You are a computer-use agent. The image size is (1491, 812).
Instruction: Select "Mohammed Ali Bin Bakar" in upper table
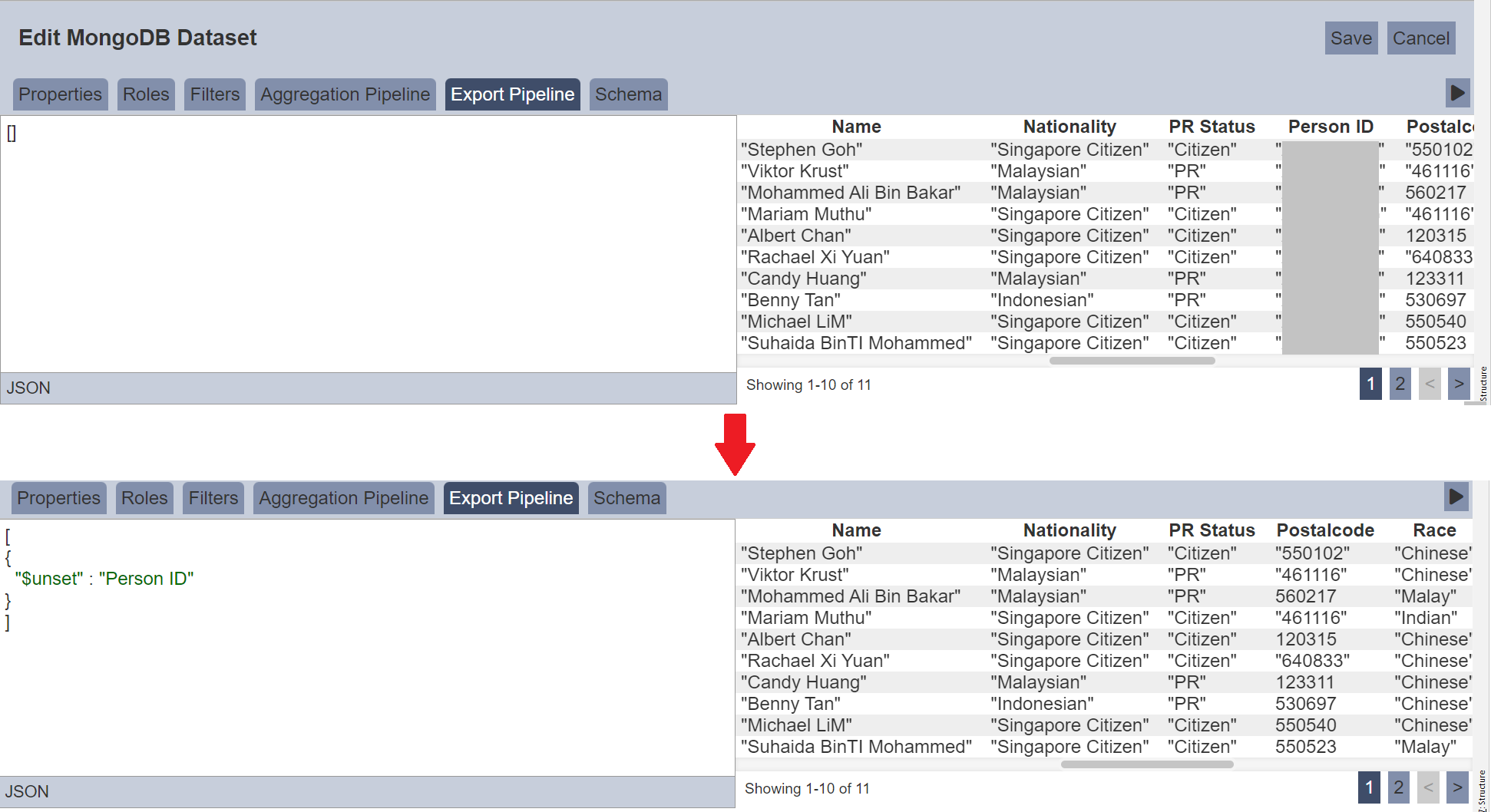click(x=851, y=193)
